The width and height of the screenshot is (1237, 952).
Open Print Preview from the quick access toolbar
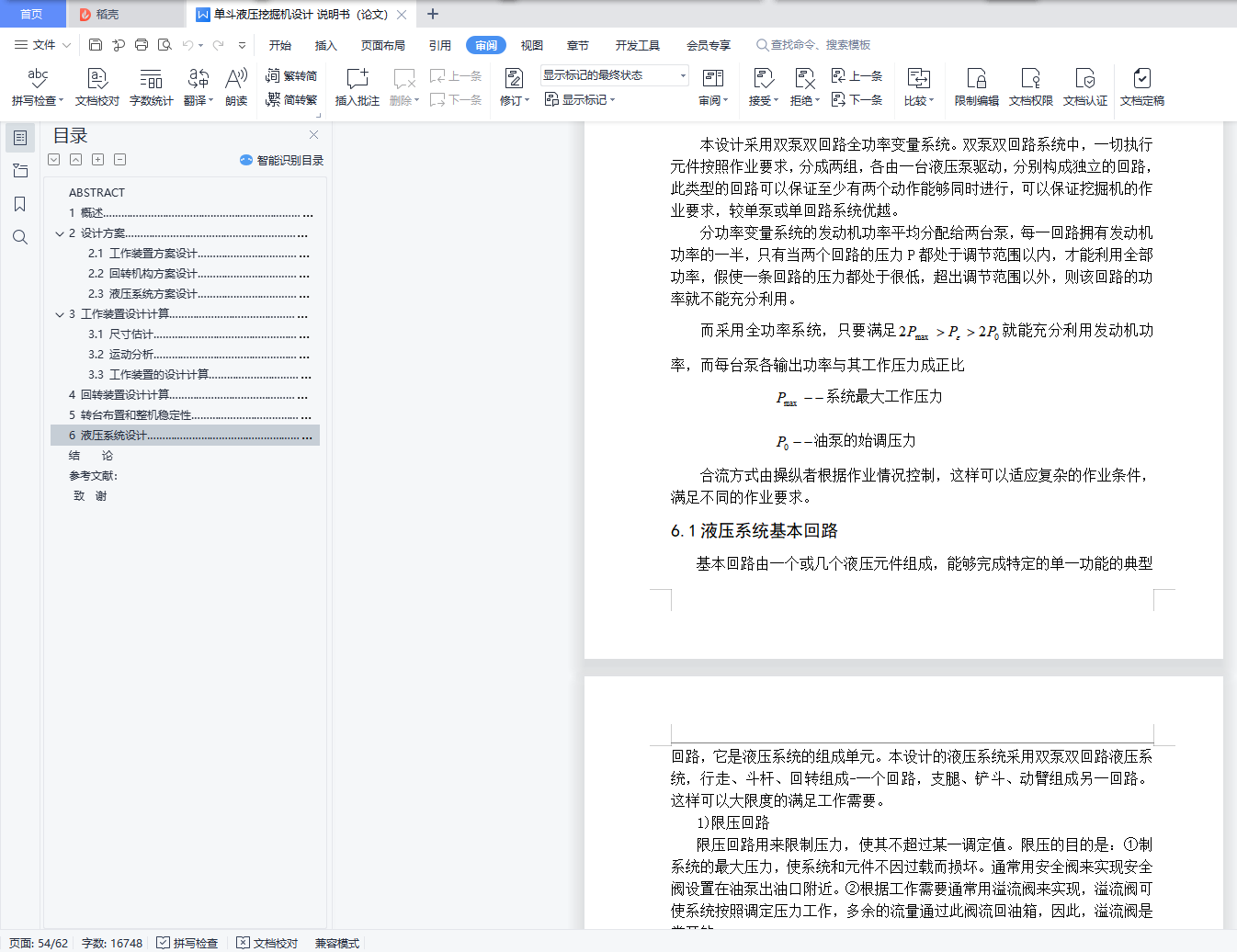click(165, 44)
